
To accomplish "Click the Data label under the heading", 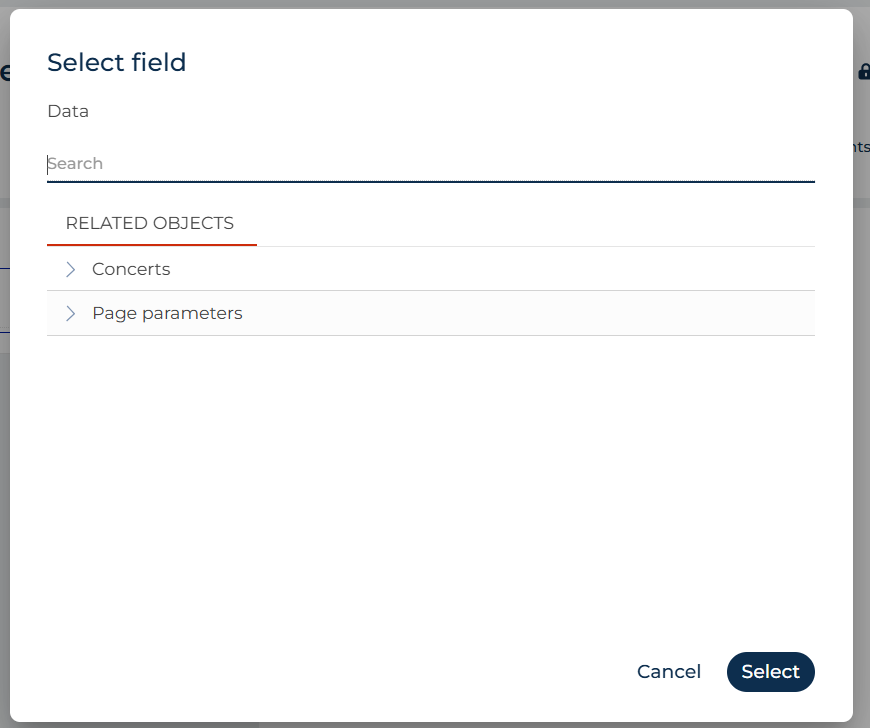I will tap(68, 111).
